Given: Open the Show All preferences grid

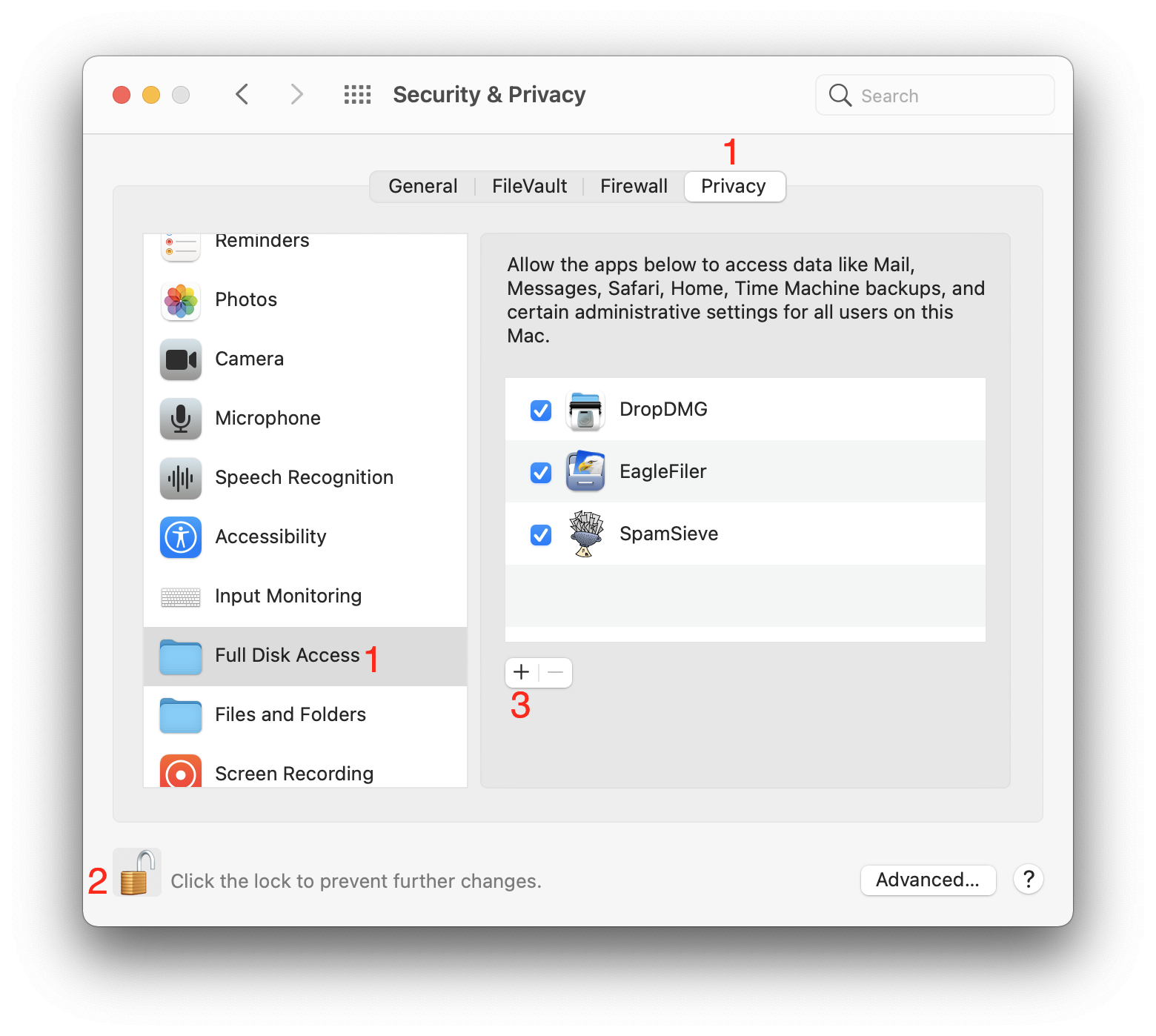Looking at the screenshot, I should pyautogui.click(x=357, y=94).
